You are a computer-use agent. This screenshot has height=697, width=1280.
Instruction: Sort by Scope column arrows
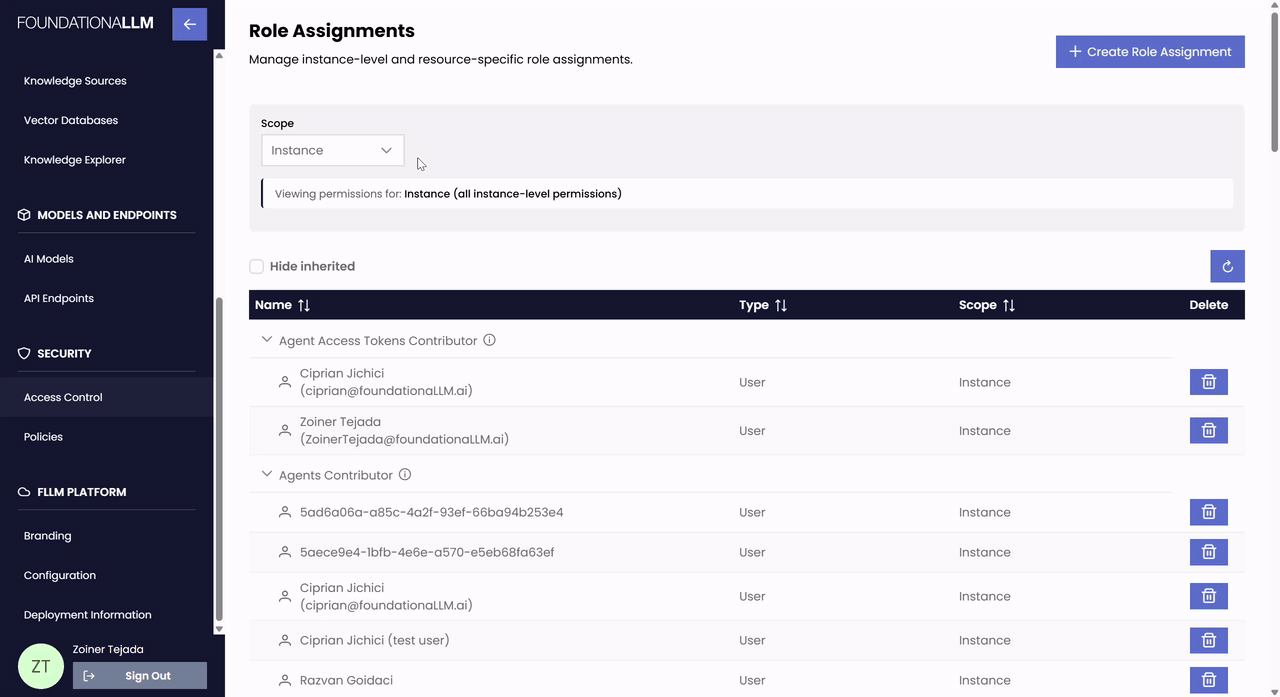(x=1009, y=305)
